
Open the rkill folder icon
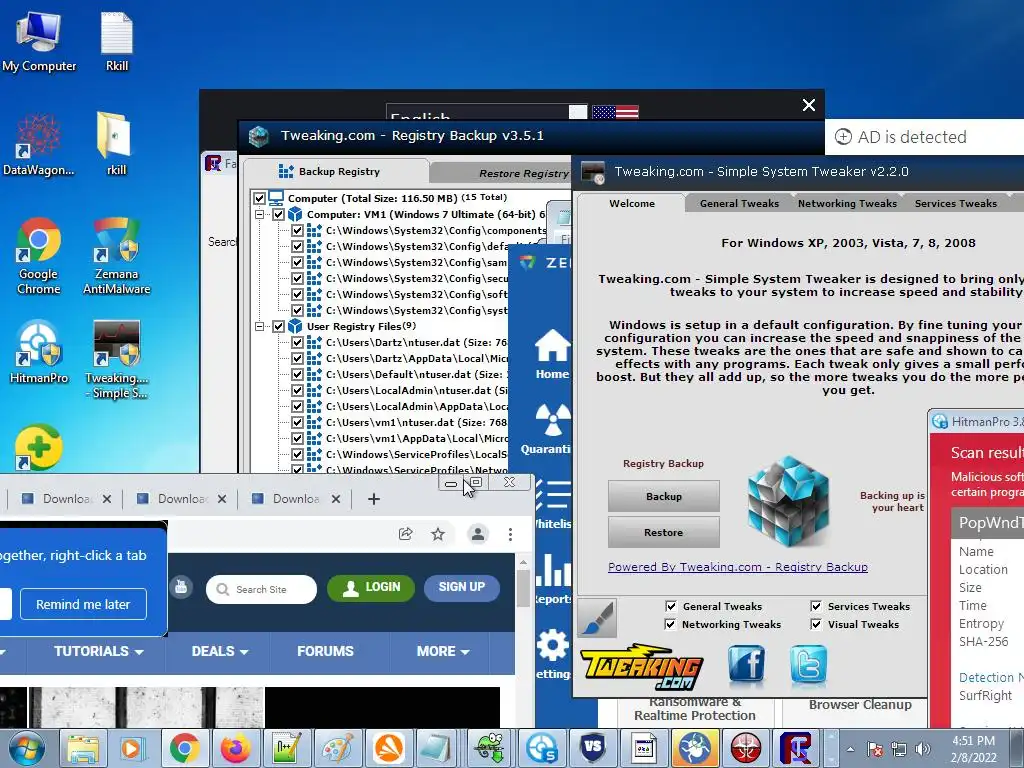coord(116,144)
